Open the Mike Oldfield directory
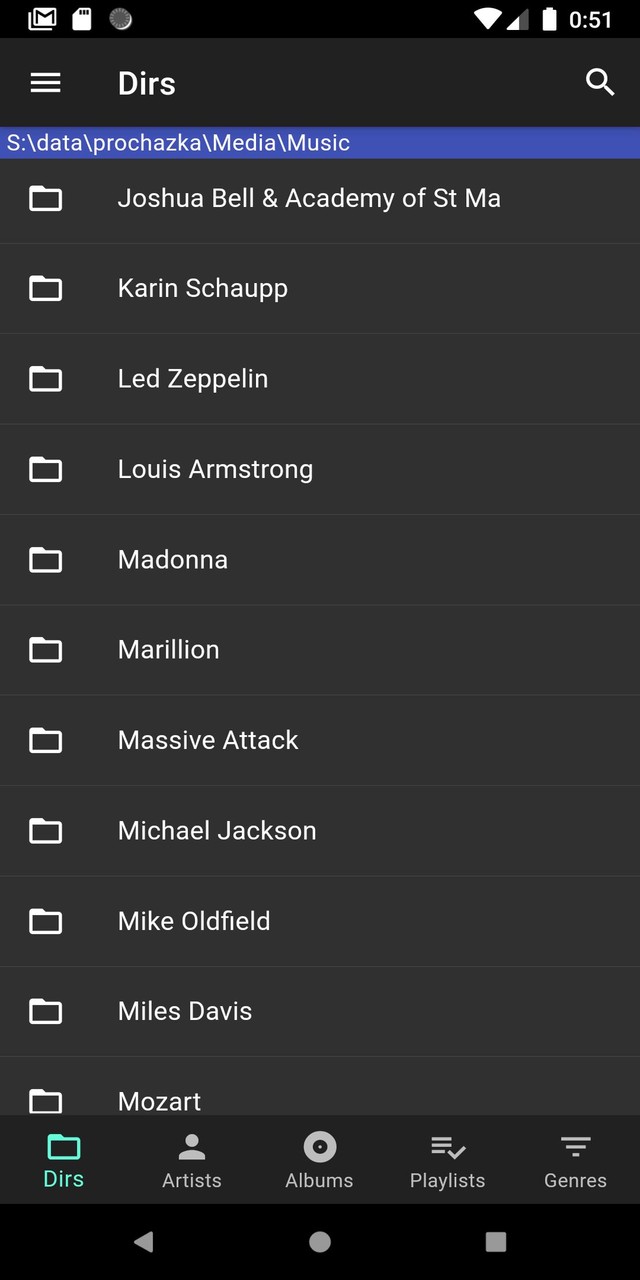640x1280 pixels. [194, 921]
